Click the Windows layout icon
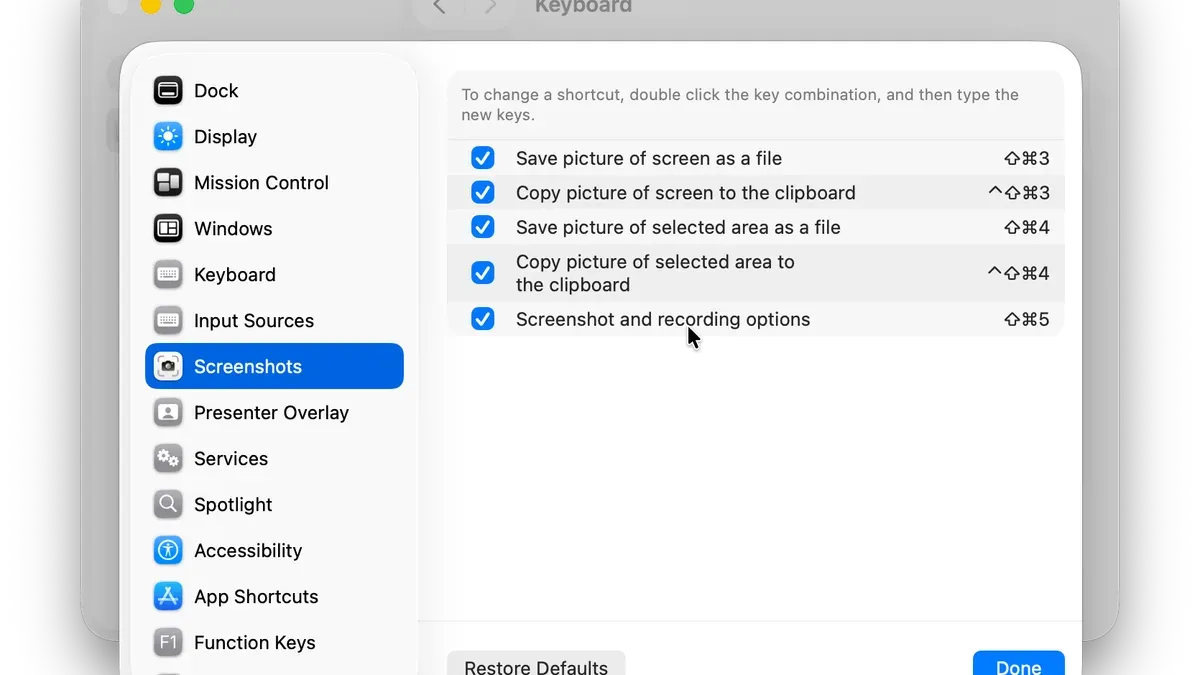 (x=168, y=229)
